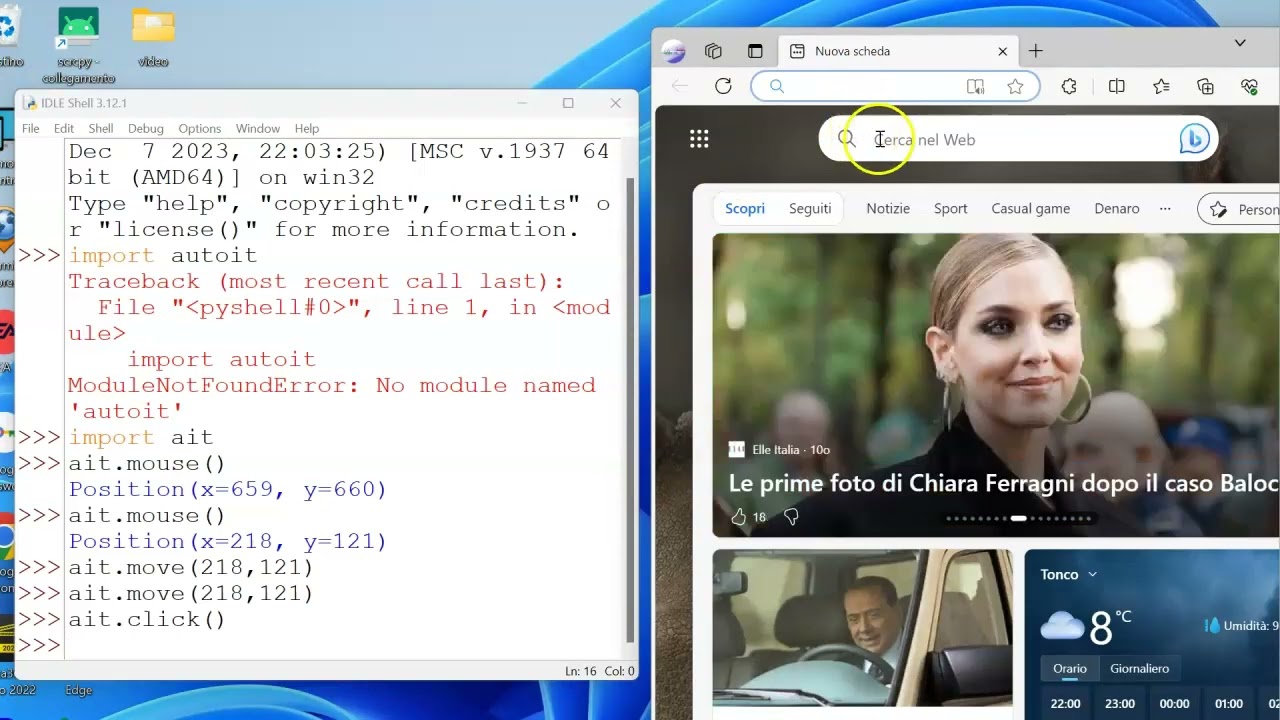
Task: Show more feed categories ellipsis
Action: pos(1165,209)
